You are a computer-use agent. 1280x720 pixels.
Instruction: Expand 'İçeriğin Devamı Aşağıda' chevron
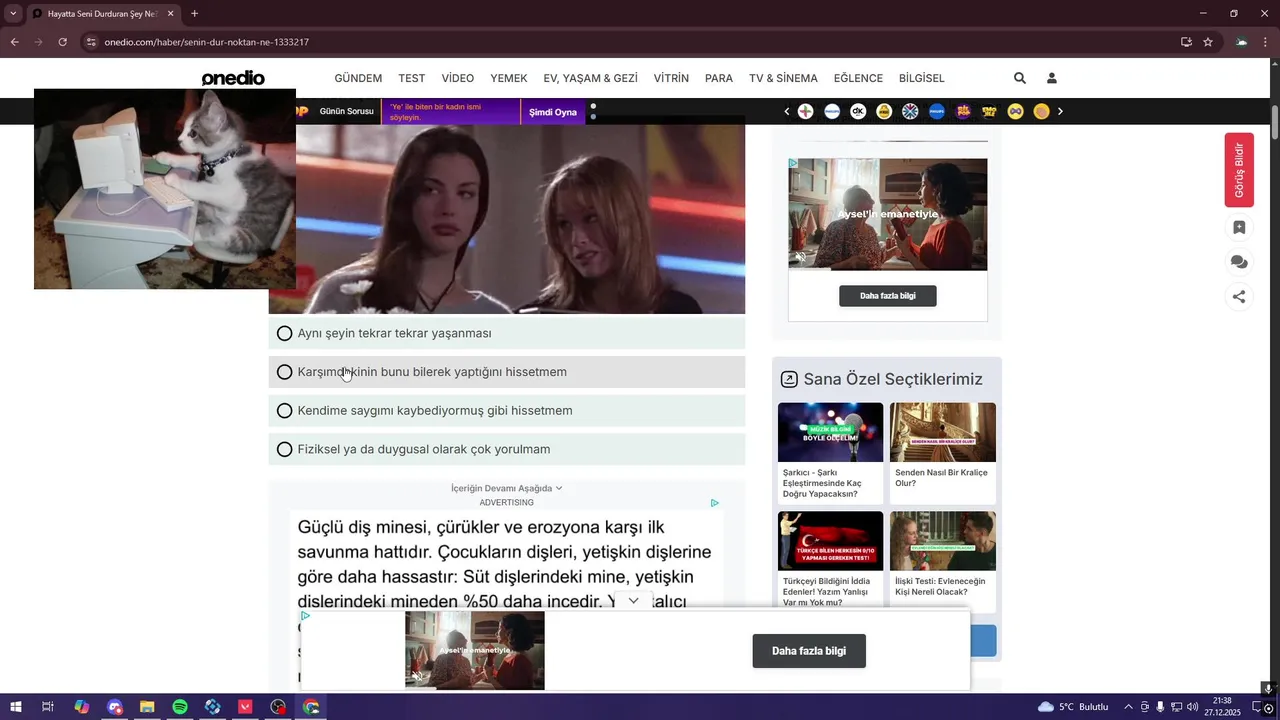tap(559, 488)
